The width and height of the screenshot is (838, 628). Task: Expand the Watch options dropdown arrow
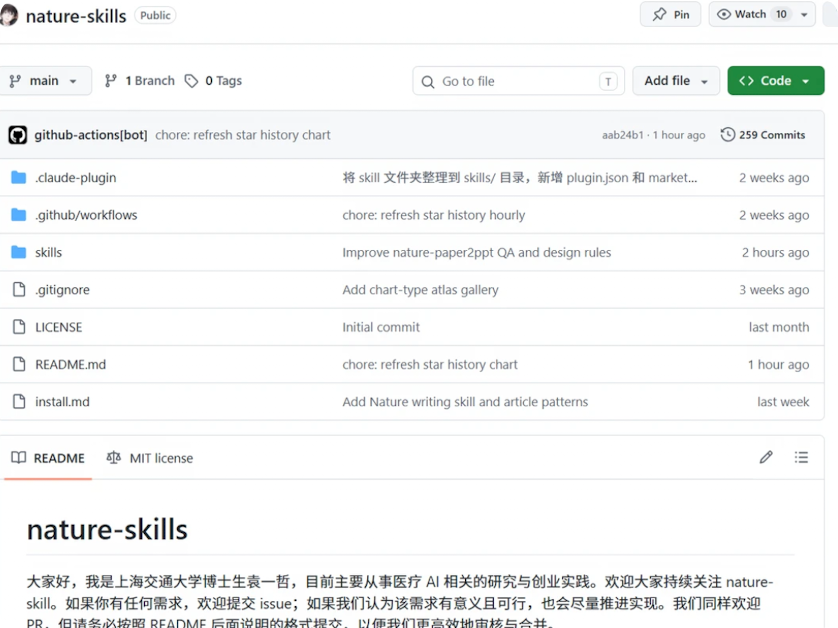[804, 14]
